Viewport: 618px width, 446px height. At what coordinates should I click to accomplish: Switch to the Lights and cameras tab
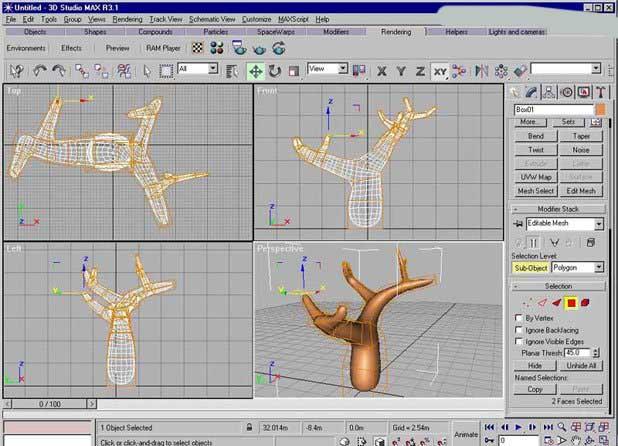tap(517, 32)
